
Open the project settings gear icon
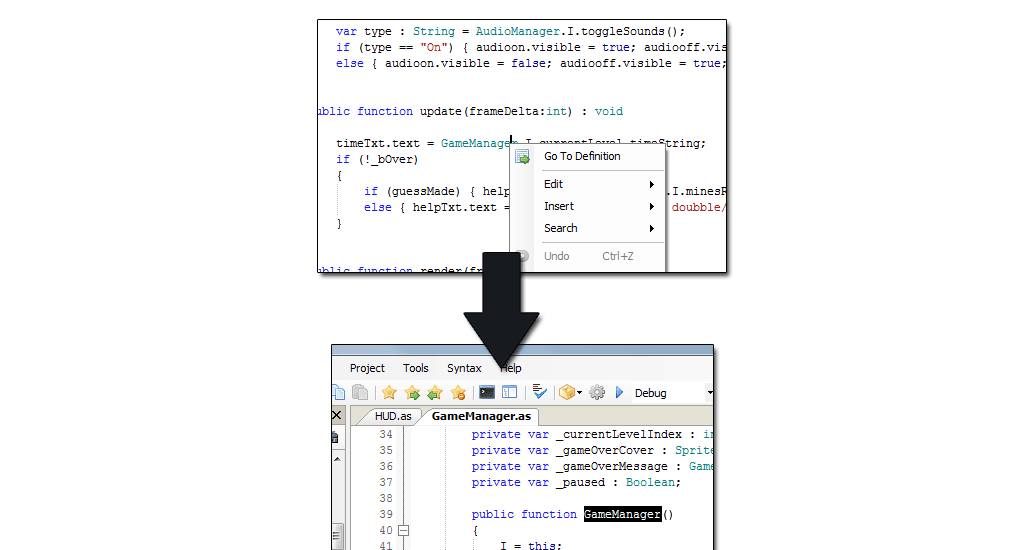[597, 393]
